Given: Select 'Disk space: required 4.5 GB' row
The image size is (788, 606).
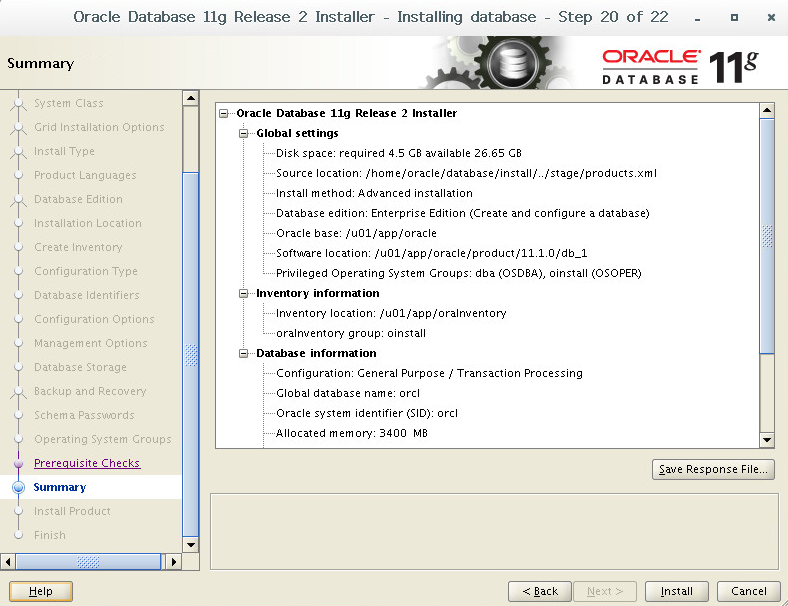Looking at the screenshot, I should pyautogui.click(x=399, y=153).
